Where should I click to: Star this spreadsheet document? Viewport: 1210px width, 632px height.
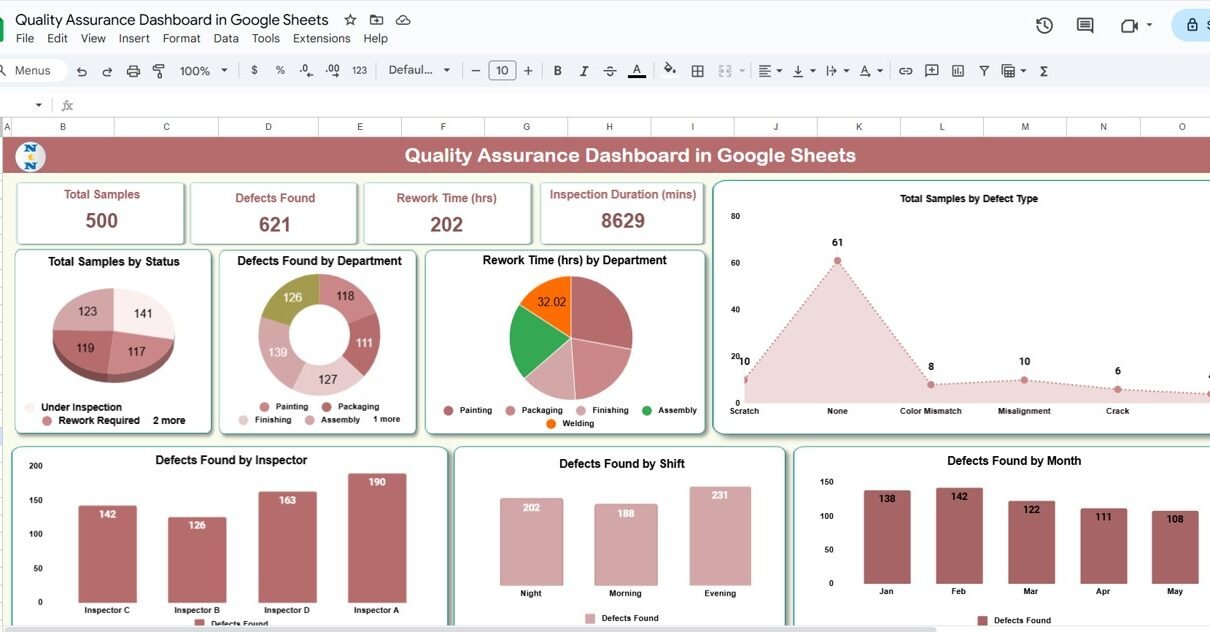(x=350, y=20)
